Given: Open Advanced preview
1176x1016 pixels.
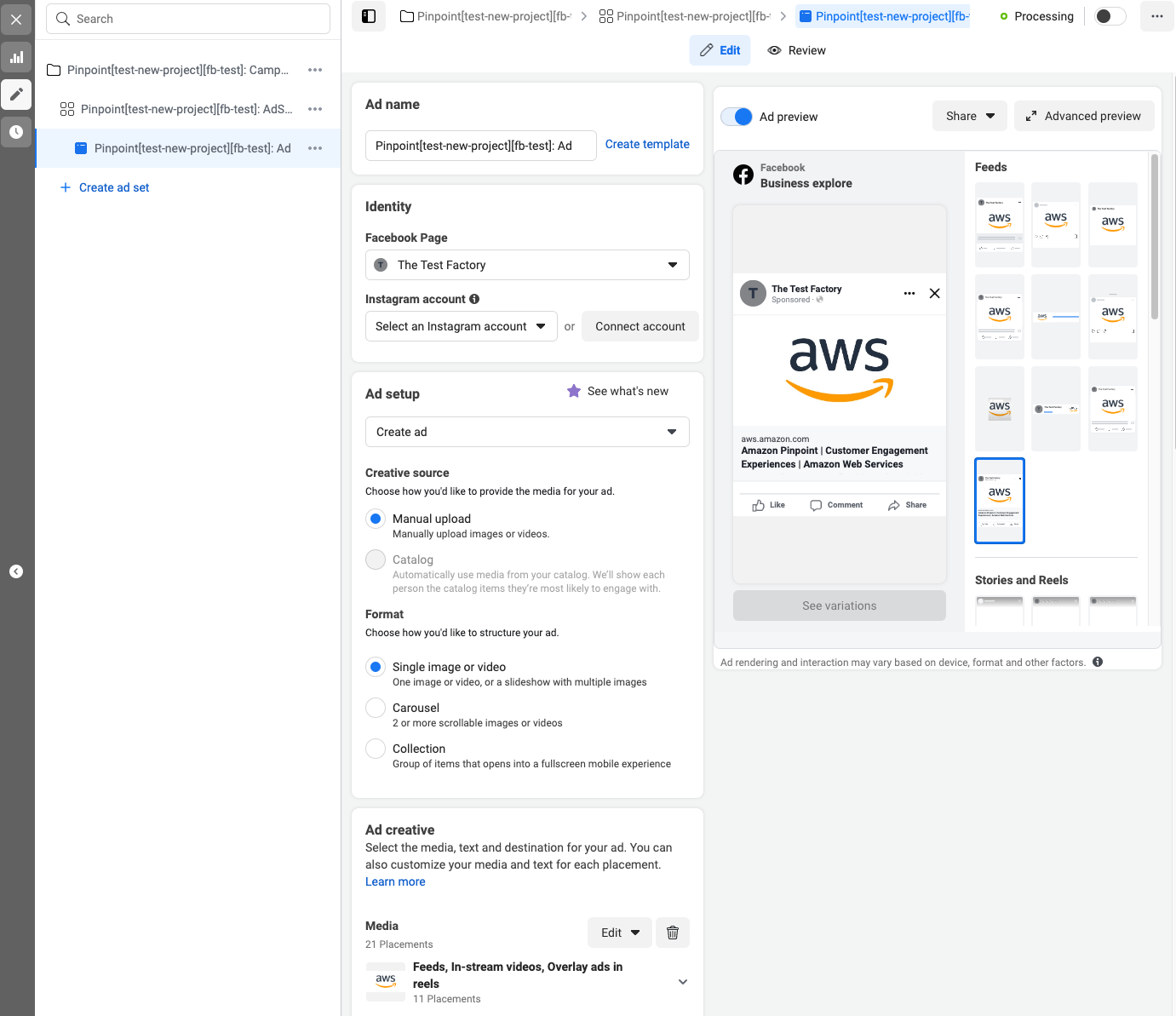Looking at the screenshot, I should coord(1084,116).
